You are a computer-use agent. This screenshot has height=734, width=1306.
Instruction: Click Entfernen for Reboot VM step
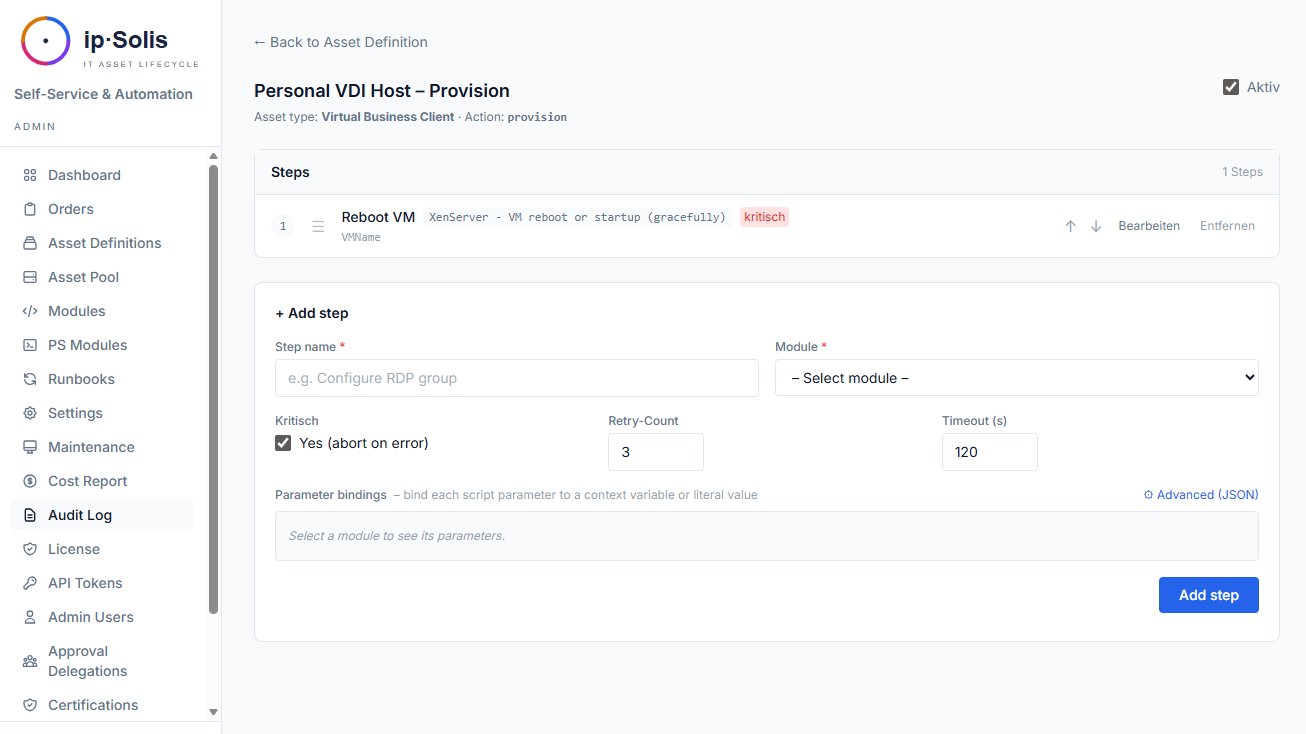click(1227, 226)
